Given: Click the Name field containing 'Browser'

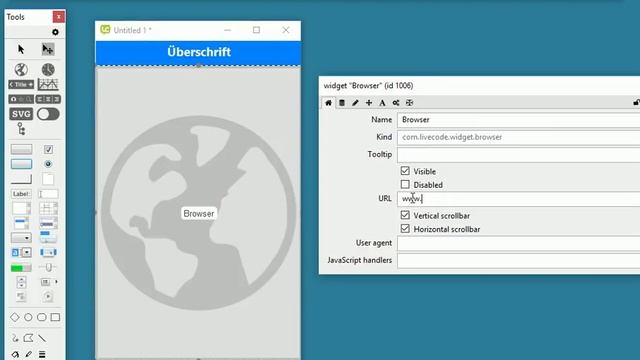Looking at the screenshot, I should 518,120.
